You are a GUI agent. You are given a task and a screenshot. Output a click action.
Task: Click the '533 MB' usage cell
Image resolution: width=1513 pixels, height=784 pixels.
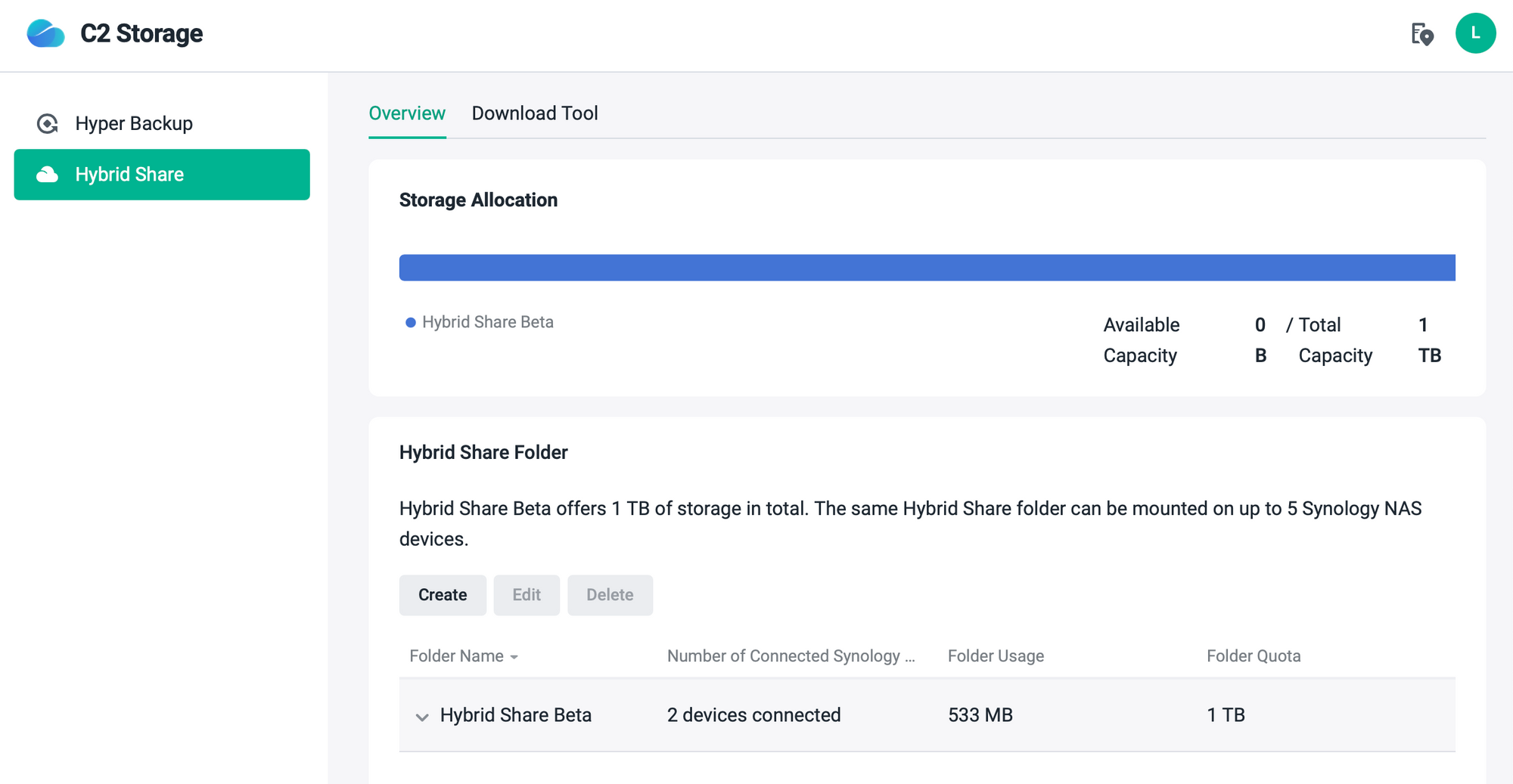pos(980,715)
